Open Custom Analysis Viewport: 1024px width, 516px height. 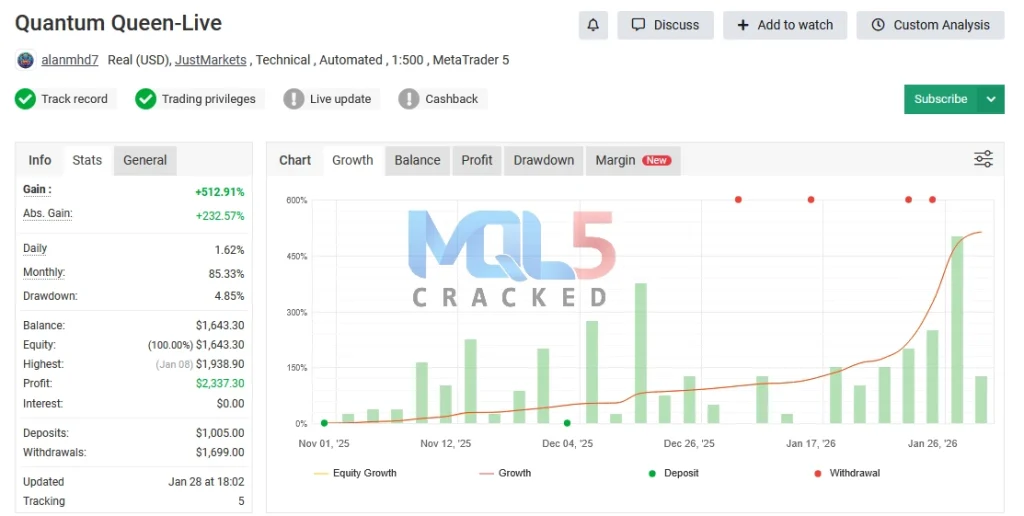coord(930,25)
